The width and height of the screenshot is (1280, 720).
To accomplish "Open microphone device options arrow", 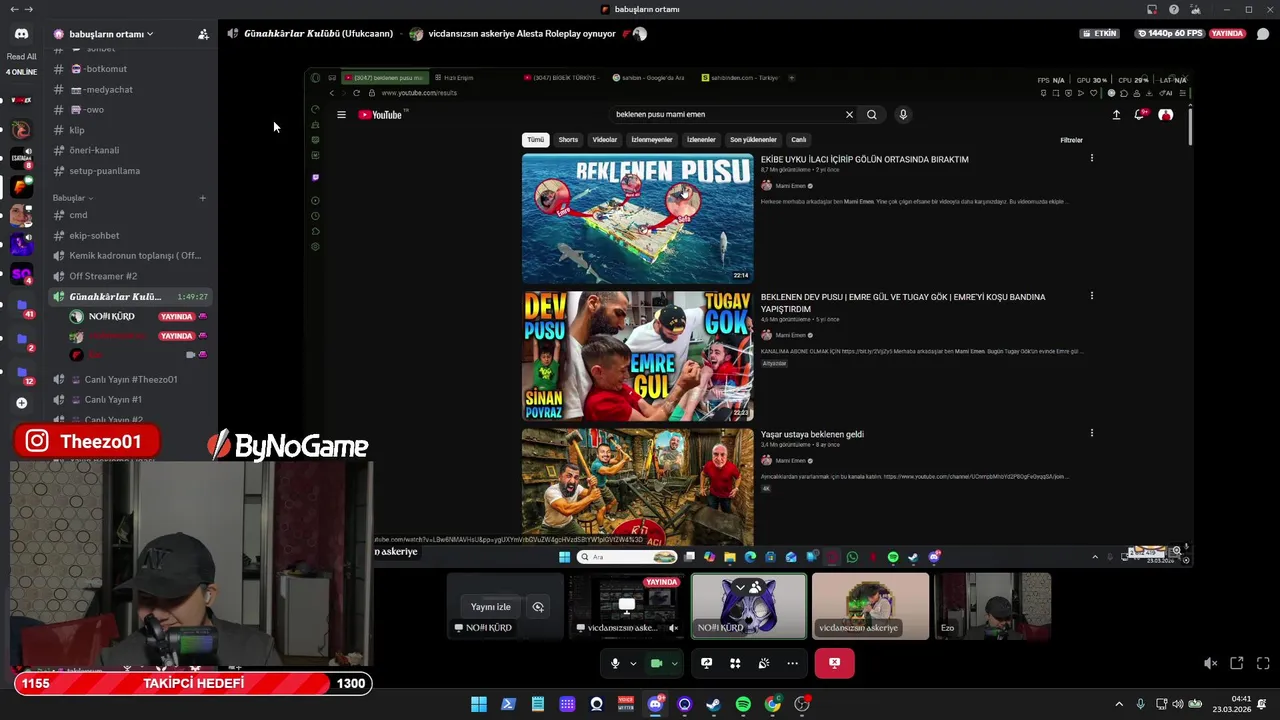I will tap(633, 663).
